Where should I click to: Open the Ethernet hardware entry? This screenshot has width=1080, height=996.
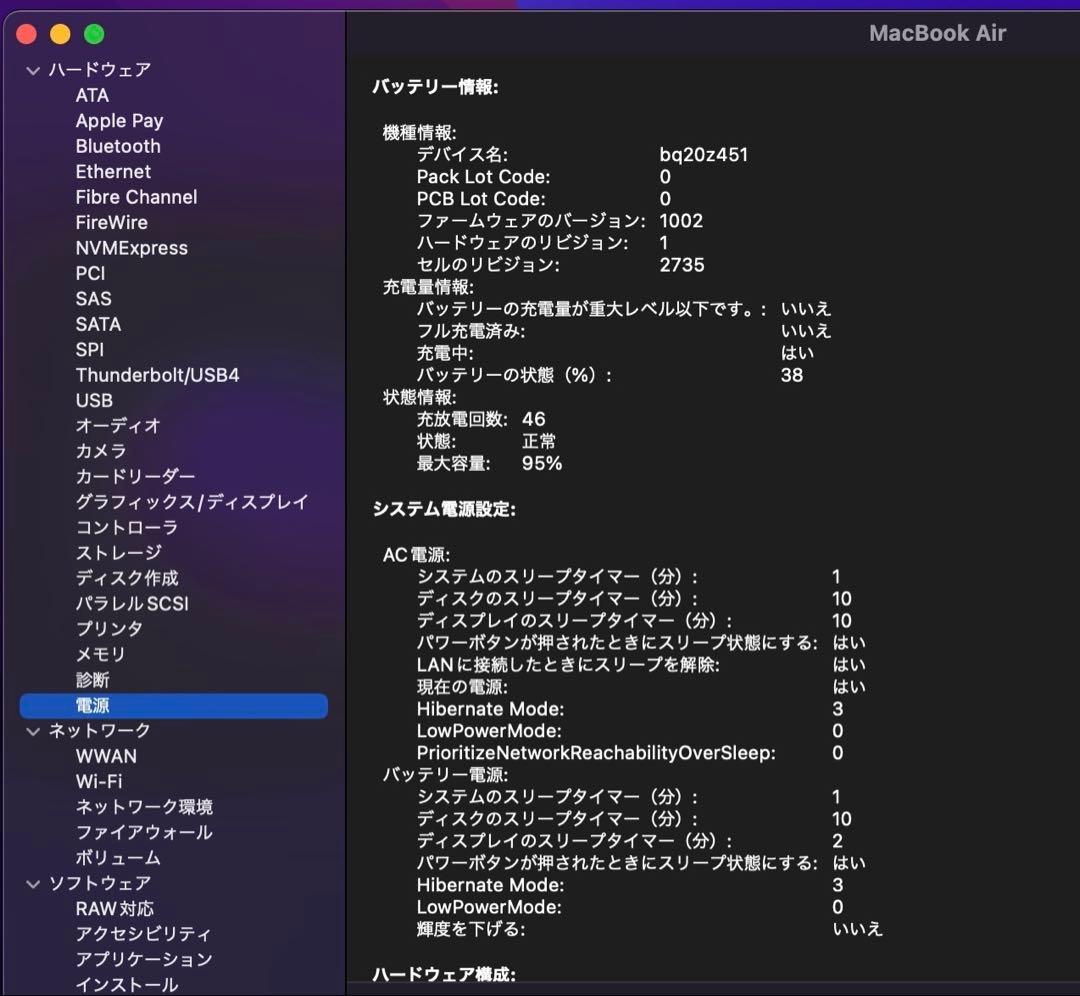(113, 172)
